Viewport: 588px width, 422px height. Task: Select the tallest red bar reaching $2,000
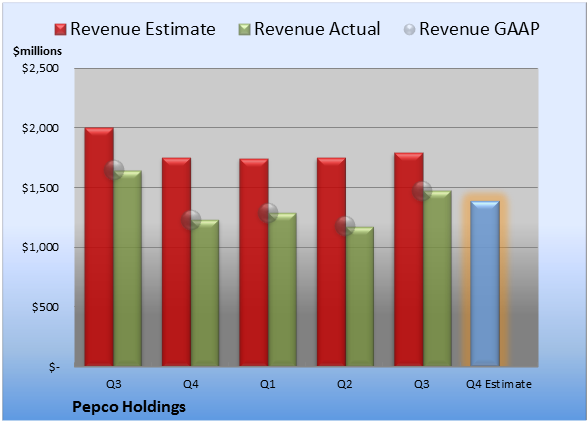(99, 247)
